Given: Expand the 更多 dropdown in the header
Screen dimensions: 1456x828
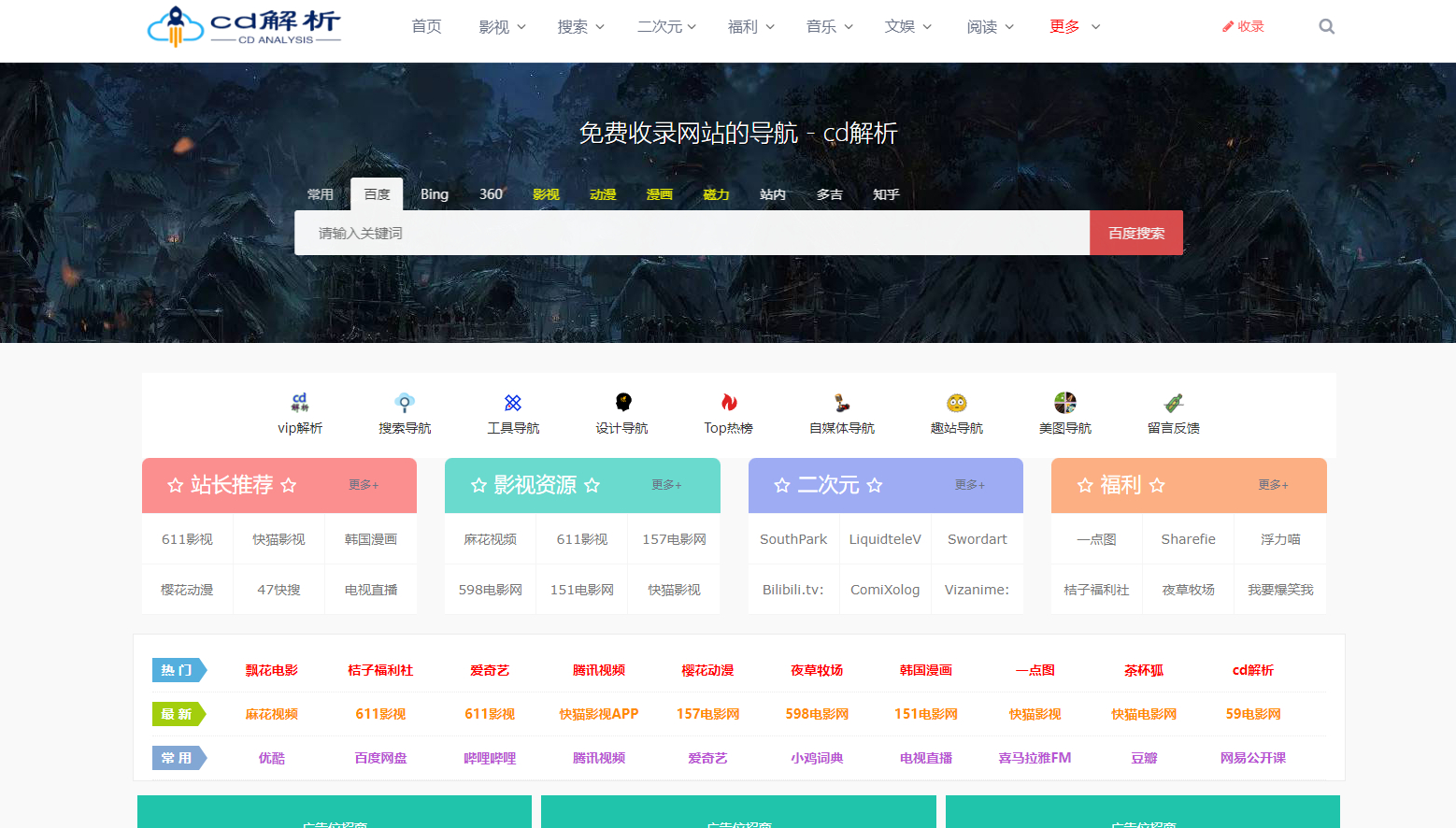Looking at the screenshot, I should pos(1075,26).
